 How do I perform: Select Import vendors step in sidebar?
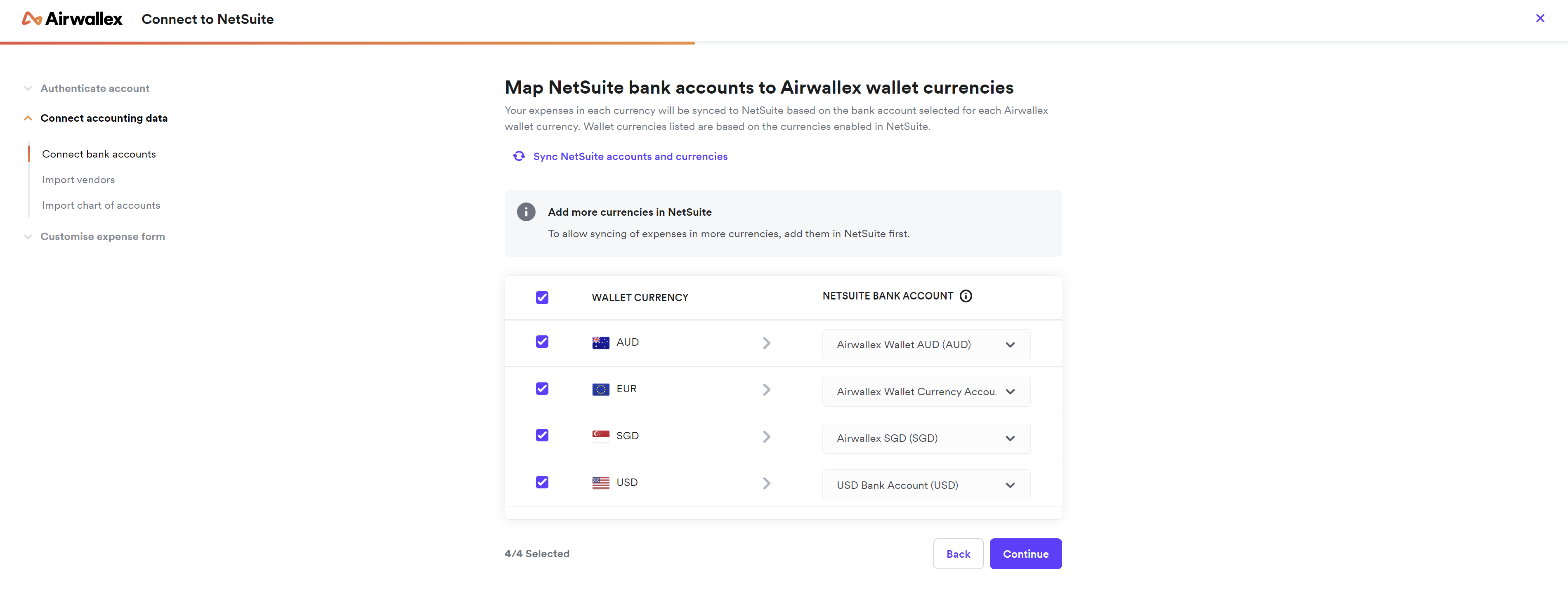[x=78, y=180]
